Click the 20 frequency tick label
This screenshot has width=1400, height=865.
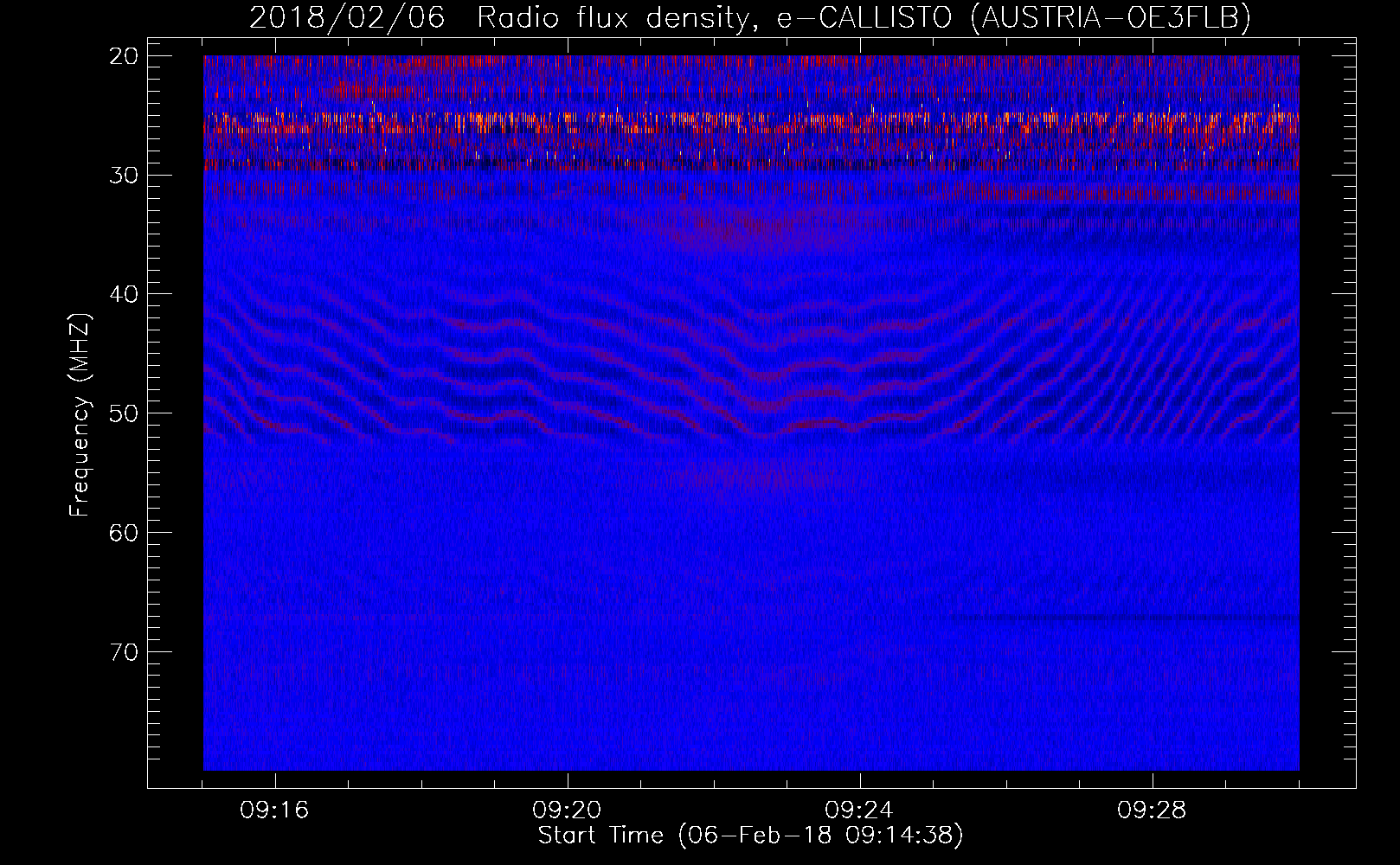point(124,55)
